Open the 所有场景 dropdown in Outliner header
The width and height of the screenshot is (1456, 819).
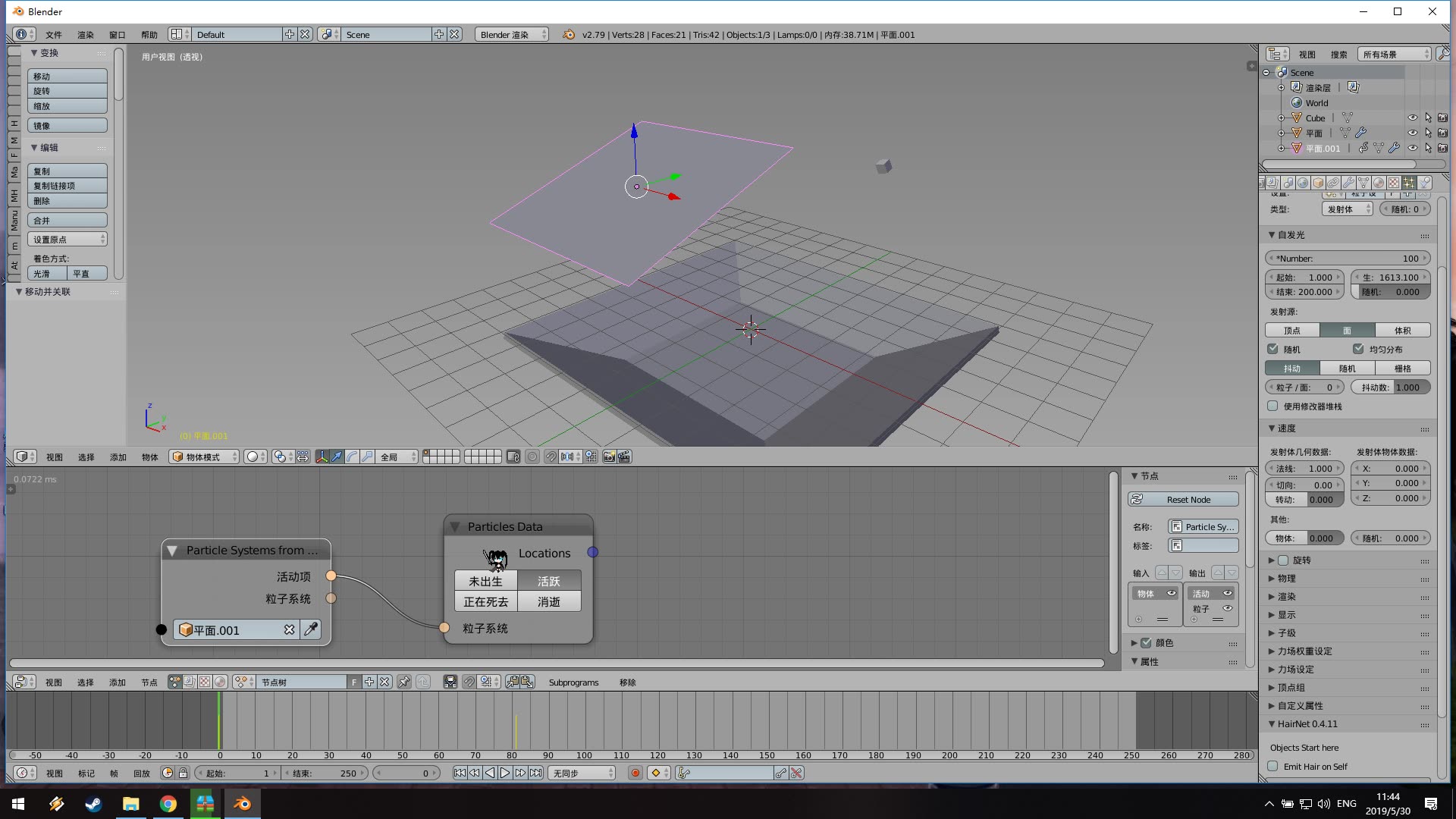coord(1394,54)
